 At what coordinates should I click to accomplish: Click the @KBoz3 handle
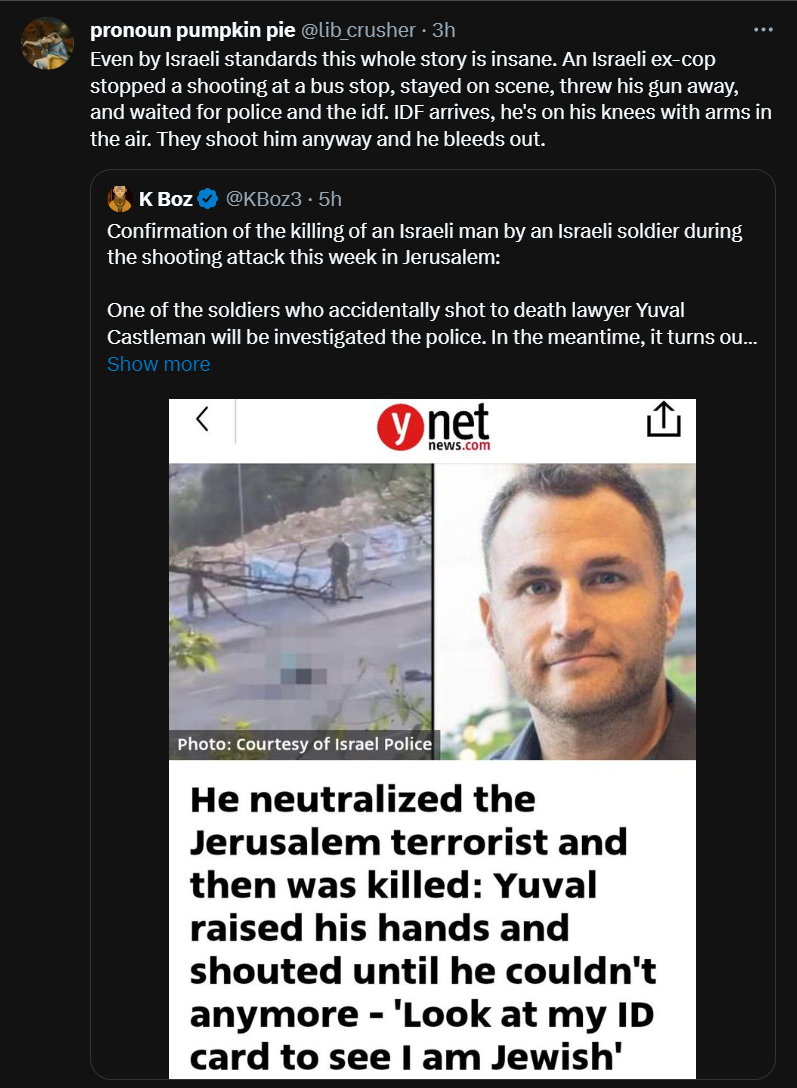point(263,199)
